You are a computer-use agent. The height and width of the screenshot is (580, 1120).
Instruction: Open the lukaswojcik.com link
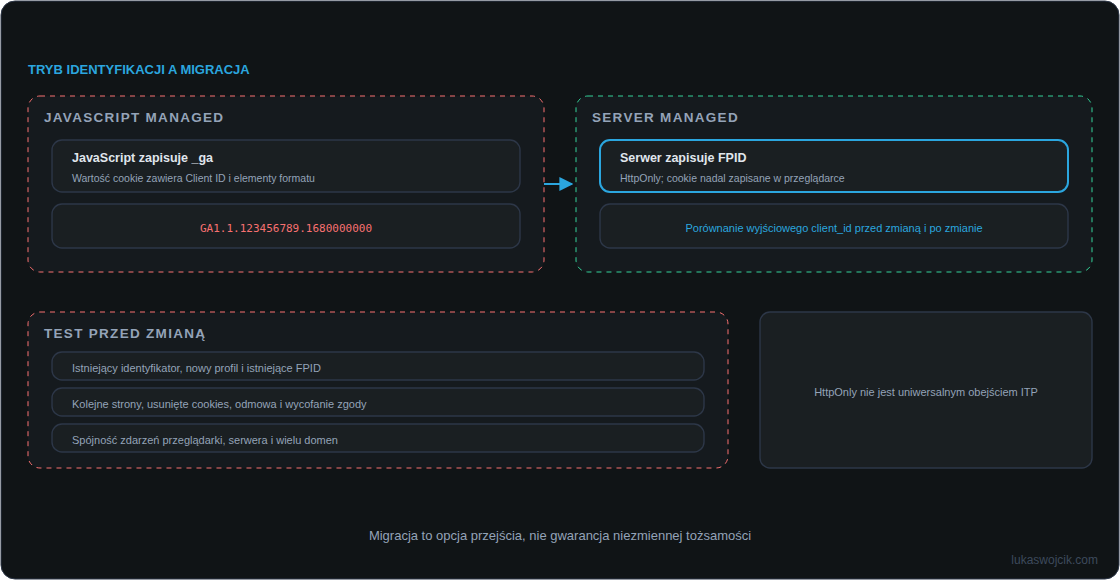1054,560
